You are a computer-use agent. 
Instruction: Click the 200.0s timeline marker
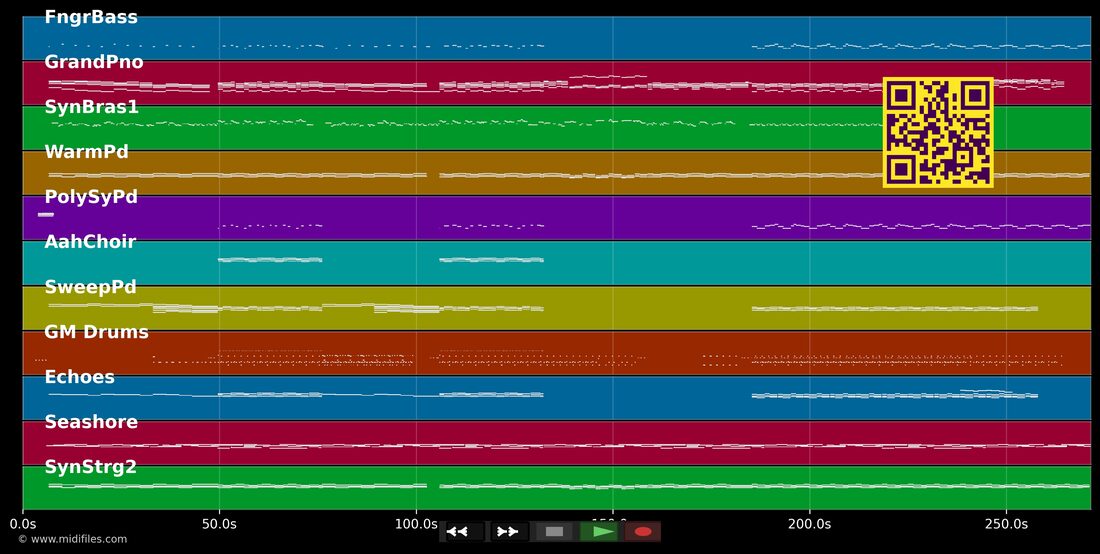810,525
